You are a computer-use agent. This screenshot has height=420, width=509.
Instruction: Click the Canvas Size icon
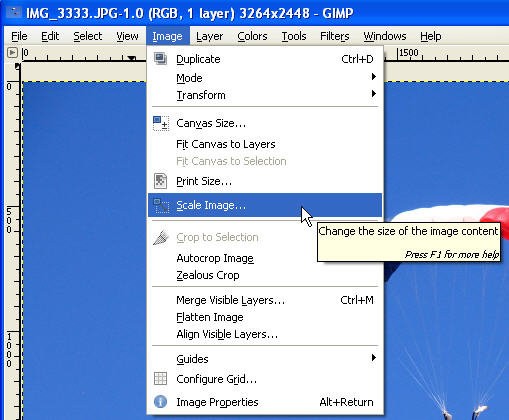pos(161,123)
